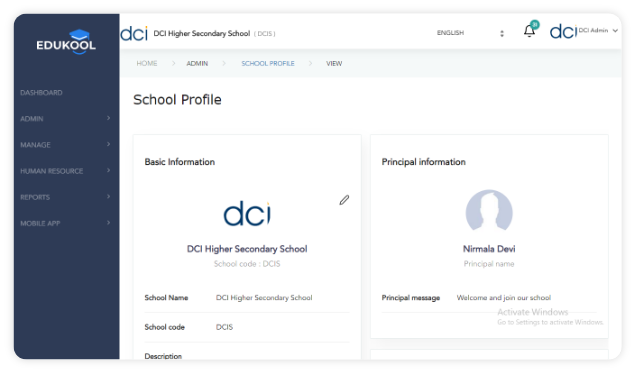Select Admin in the sidebar menu
This screenshot has width=635, height=373.
(32, 119)
